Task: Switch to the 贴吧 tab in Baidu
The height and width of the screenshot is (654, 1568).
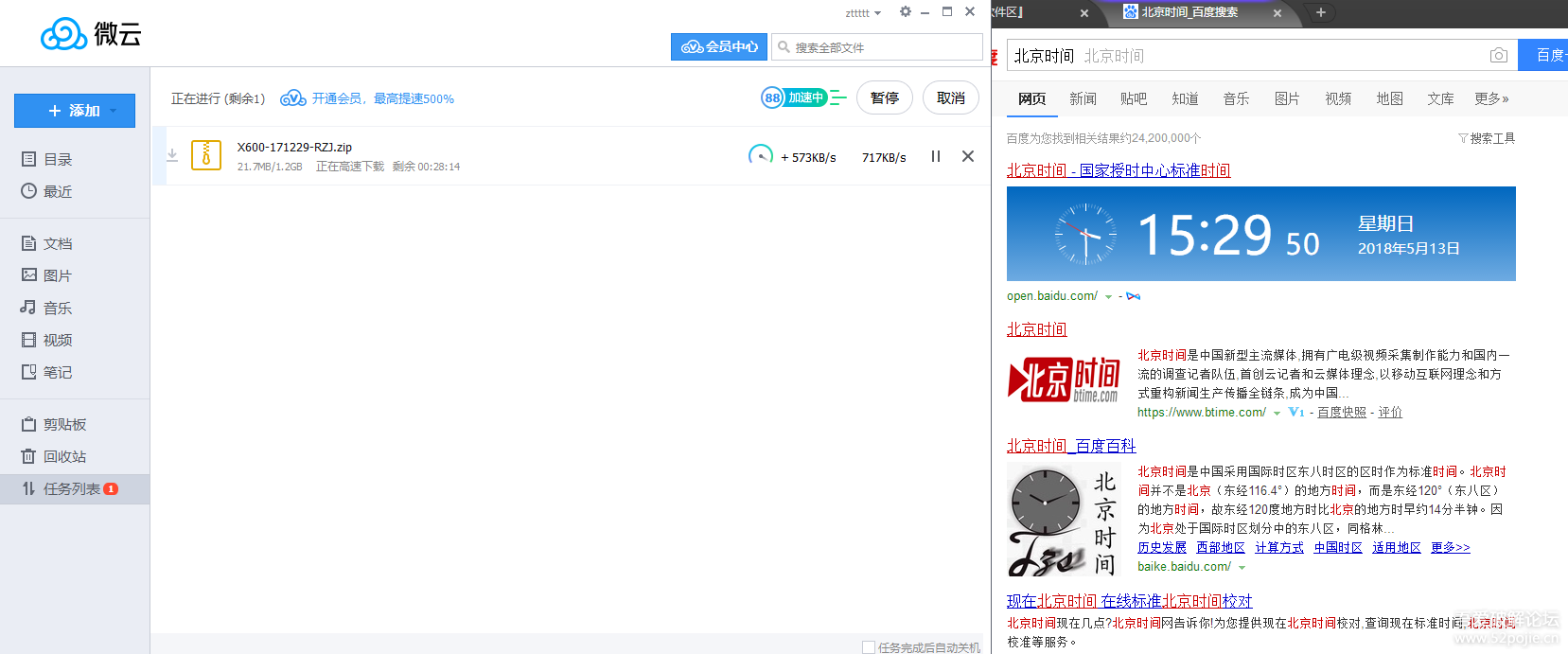Action: pyautogui.click(x=1134, y=98)
